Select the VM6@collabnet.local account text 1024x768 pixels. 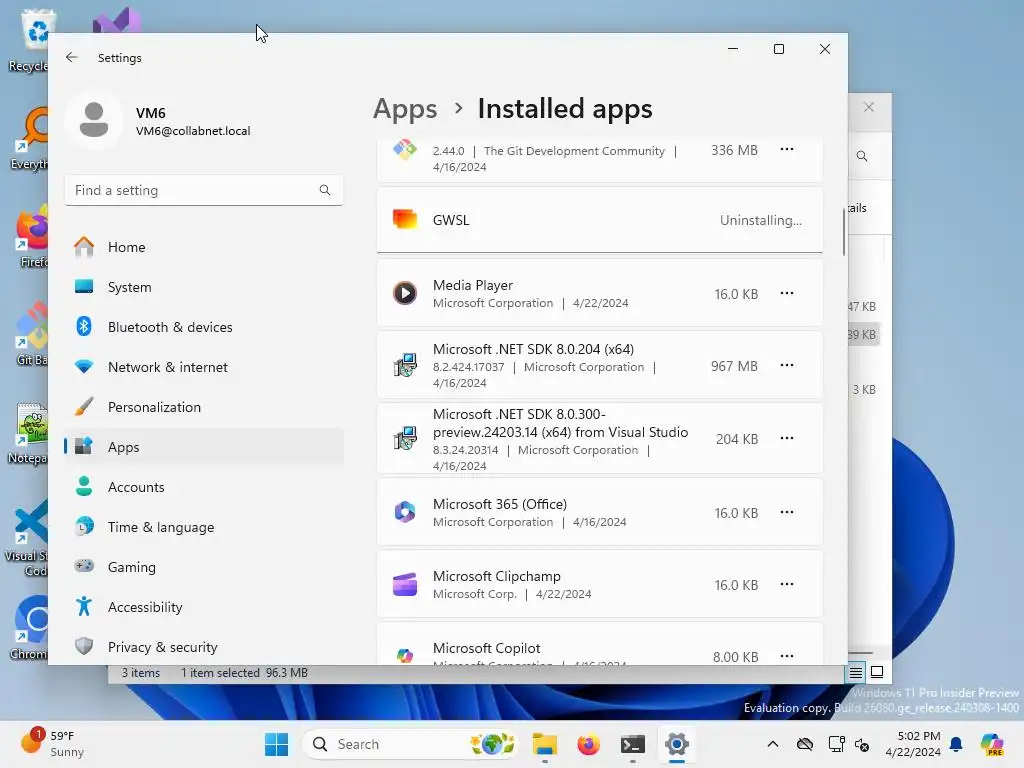point(193,131)
